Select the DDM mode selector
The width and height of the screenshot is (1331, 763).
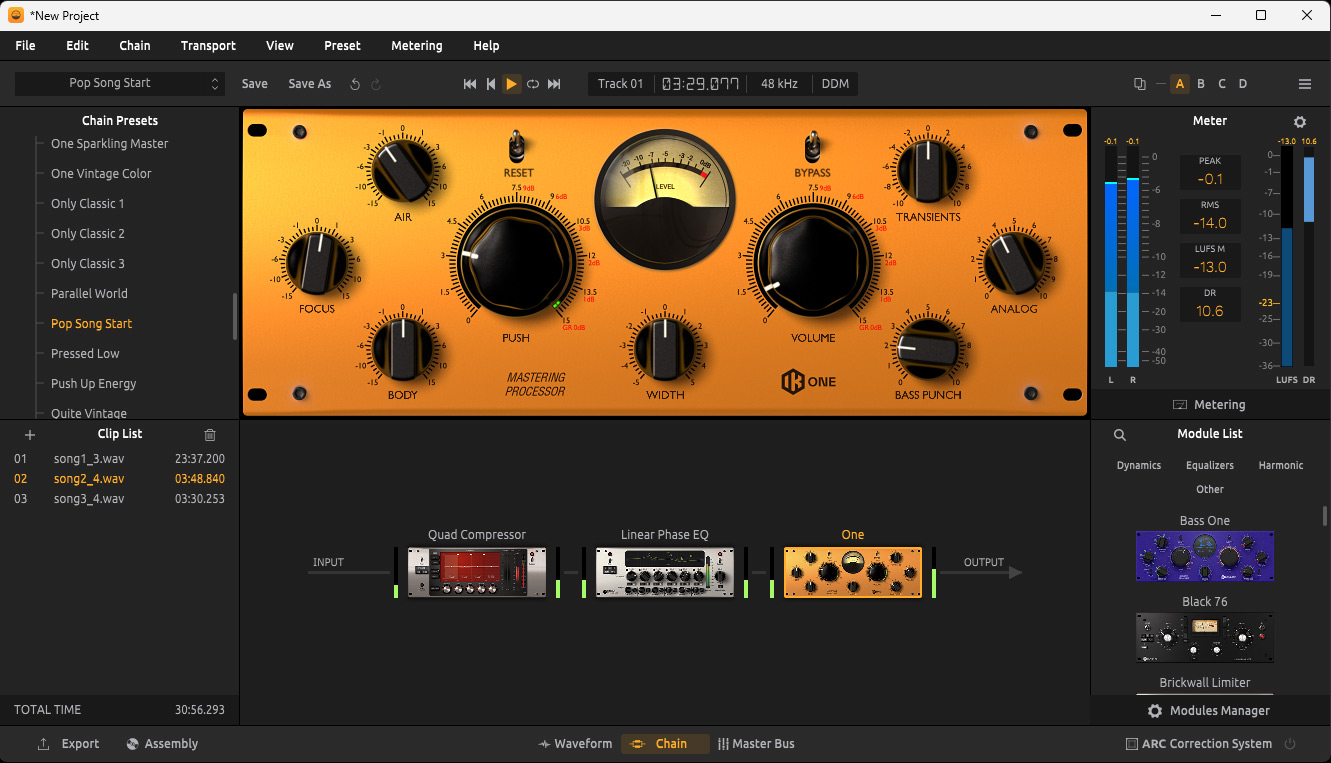(x=835, y=84)
